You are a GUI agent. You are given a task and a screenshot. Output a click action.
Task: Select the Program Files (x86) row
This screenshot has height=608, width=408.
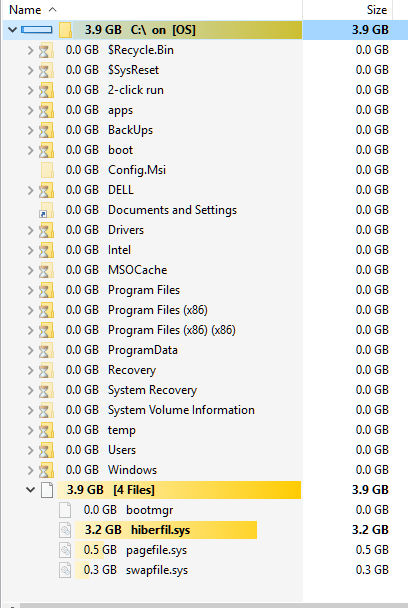(204, 310)
